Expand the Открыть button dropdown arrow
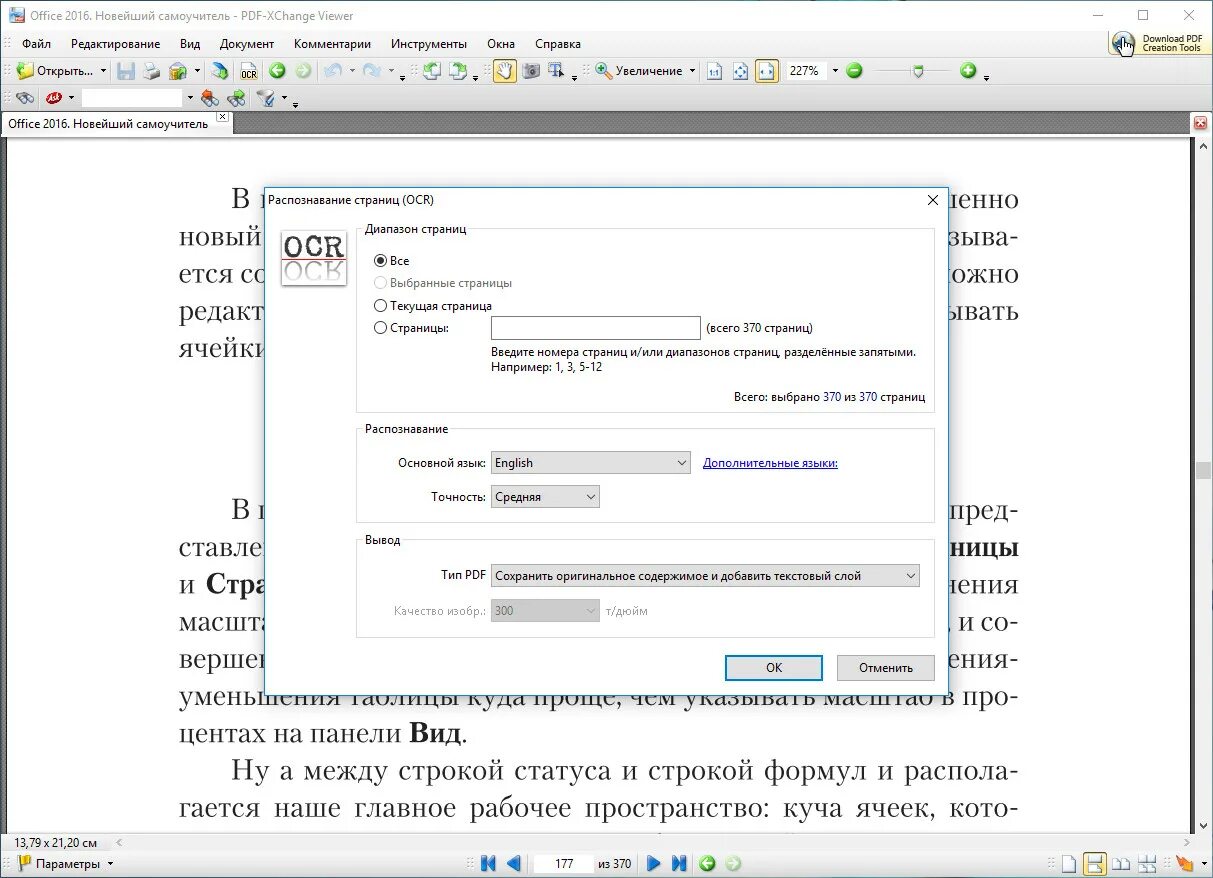Viewport: 1213px width, 878px height. pyautogui.click(x=103, y=71)
